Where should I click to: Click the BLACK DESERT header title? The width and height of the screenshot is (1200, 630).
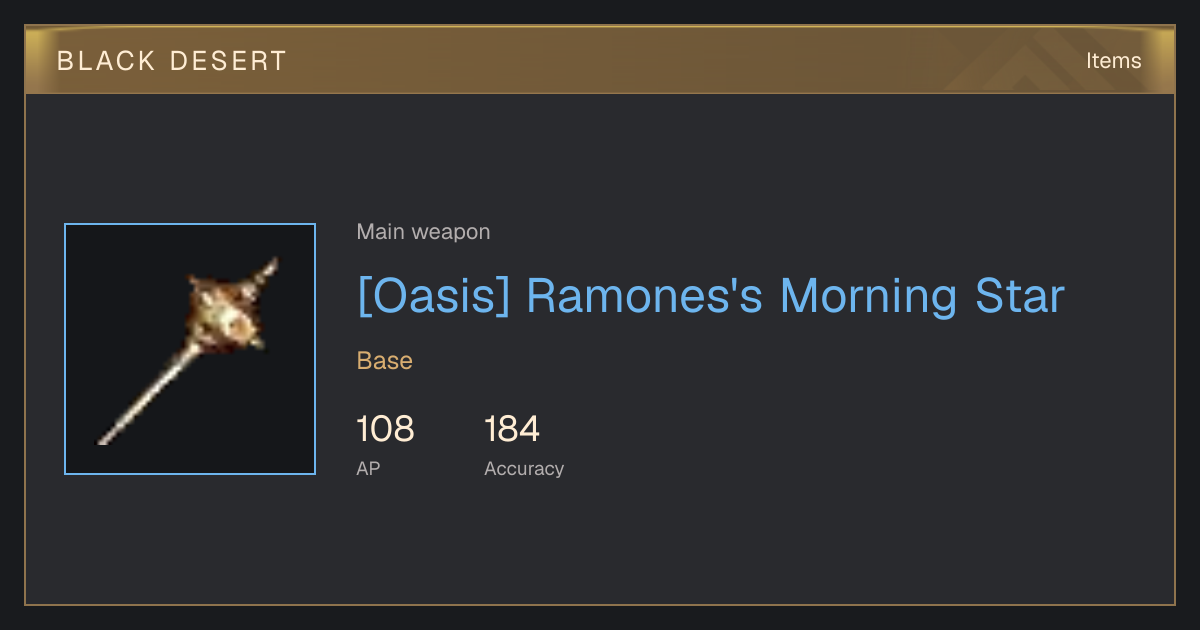[x=172, y=61]
